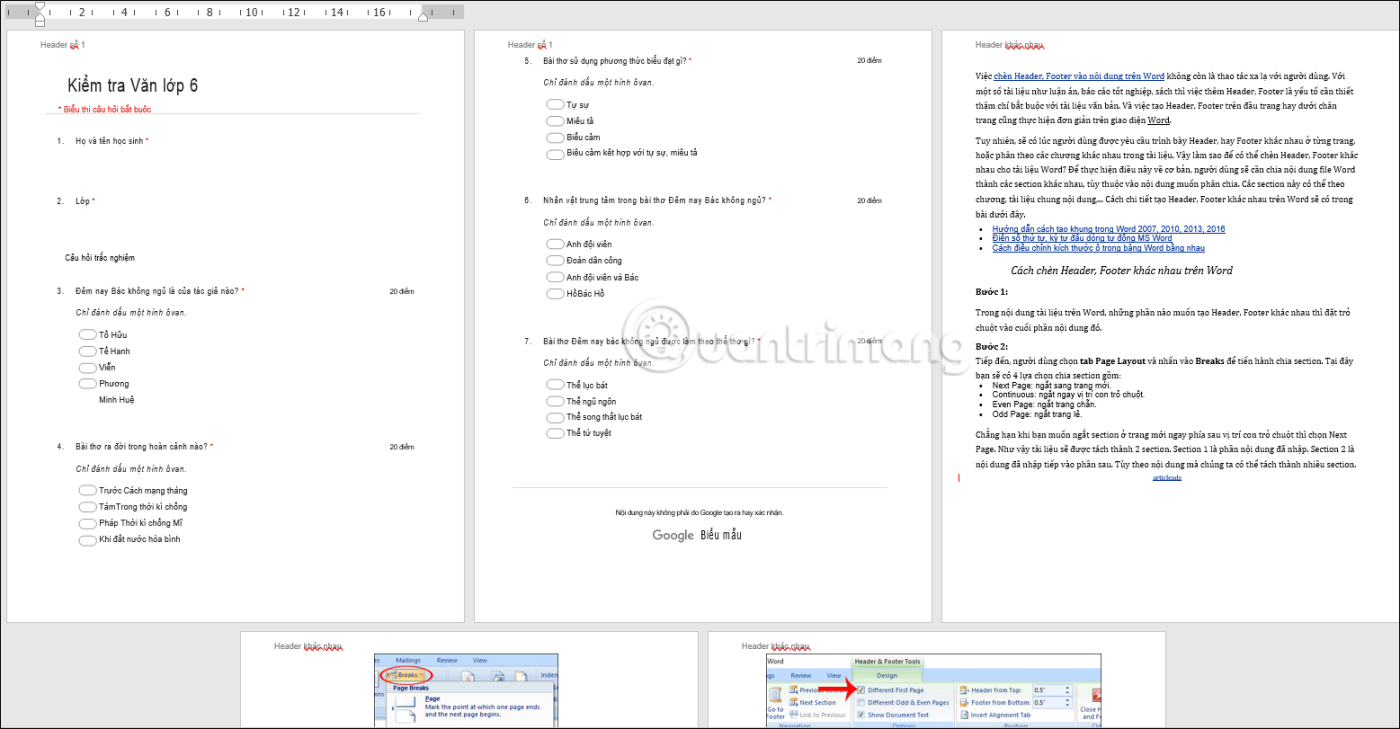This screenshot has height=729, width=1400.
Task: Click the Go to Footer icon
Action: pyautogui.click(x=775, y=703)
